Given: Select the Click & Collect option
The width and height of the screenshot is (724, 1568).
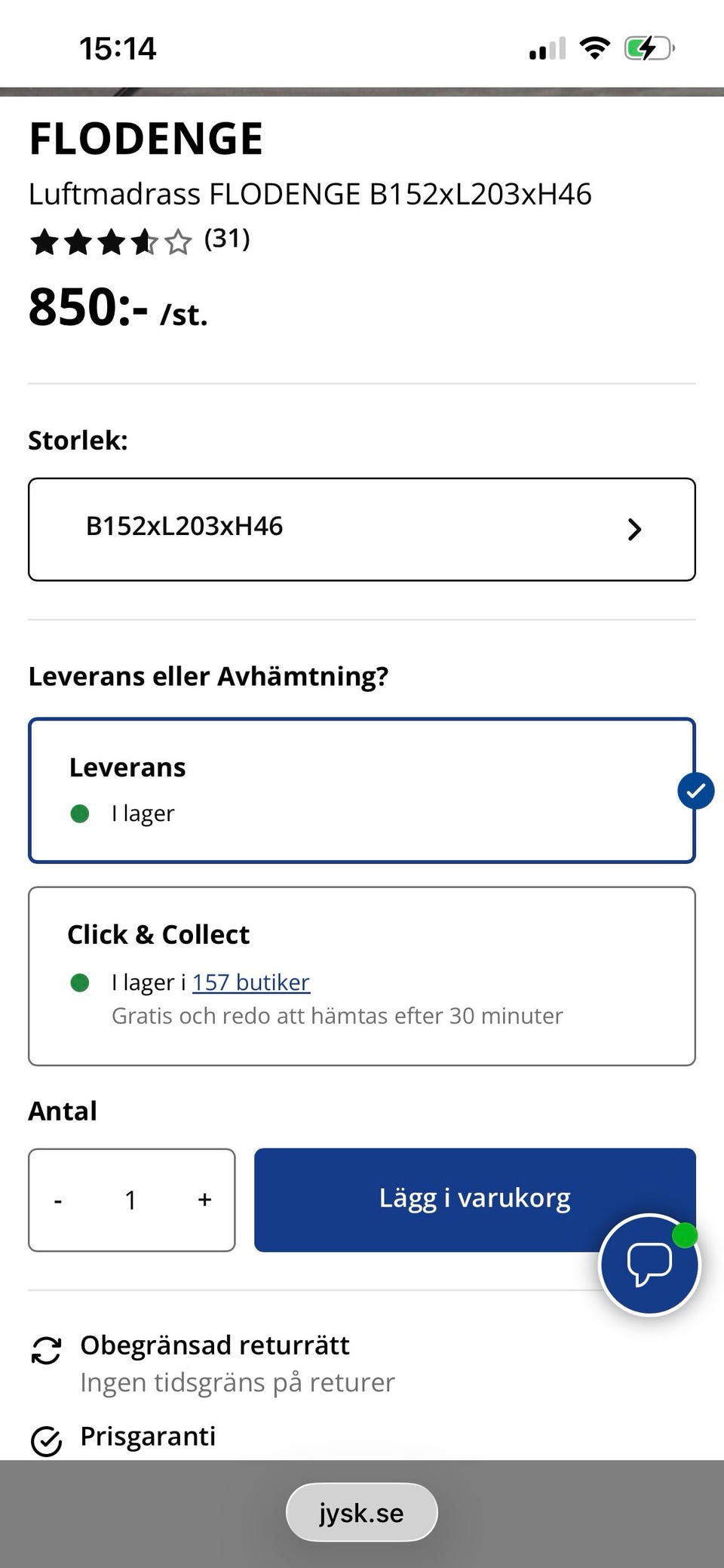Looking at the screenshot, I should [x=362, y=976].
